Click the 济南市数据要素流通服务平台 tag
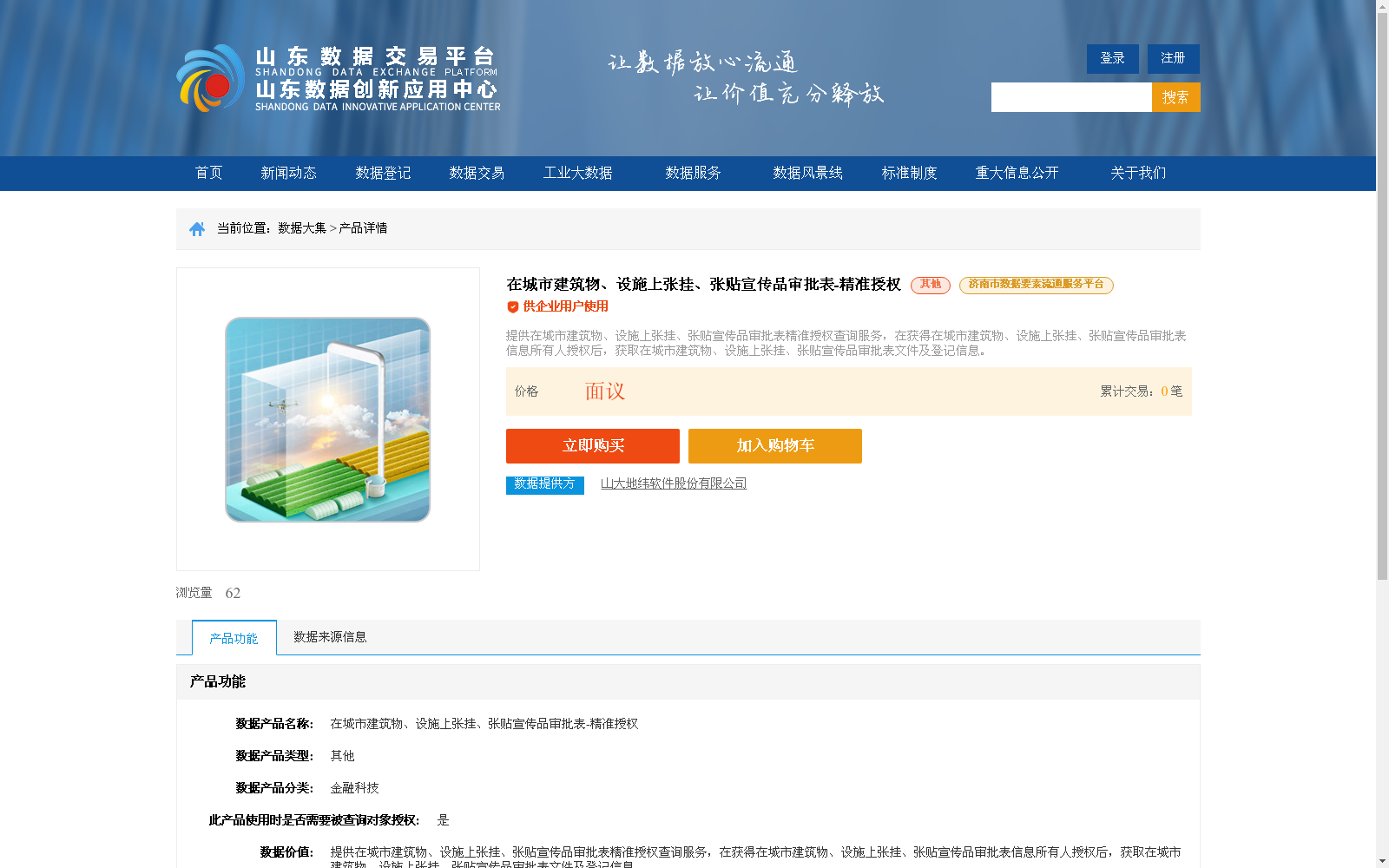This screenshot has width=1389, height=868. point(1037,285)
